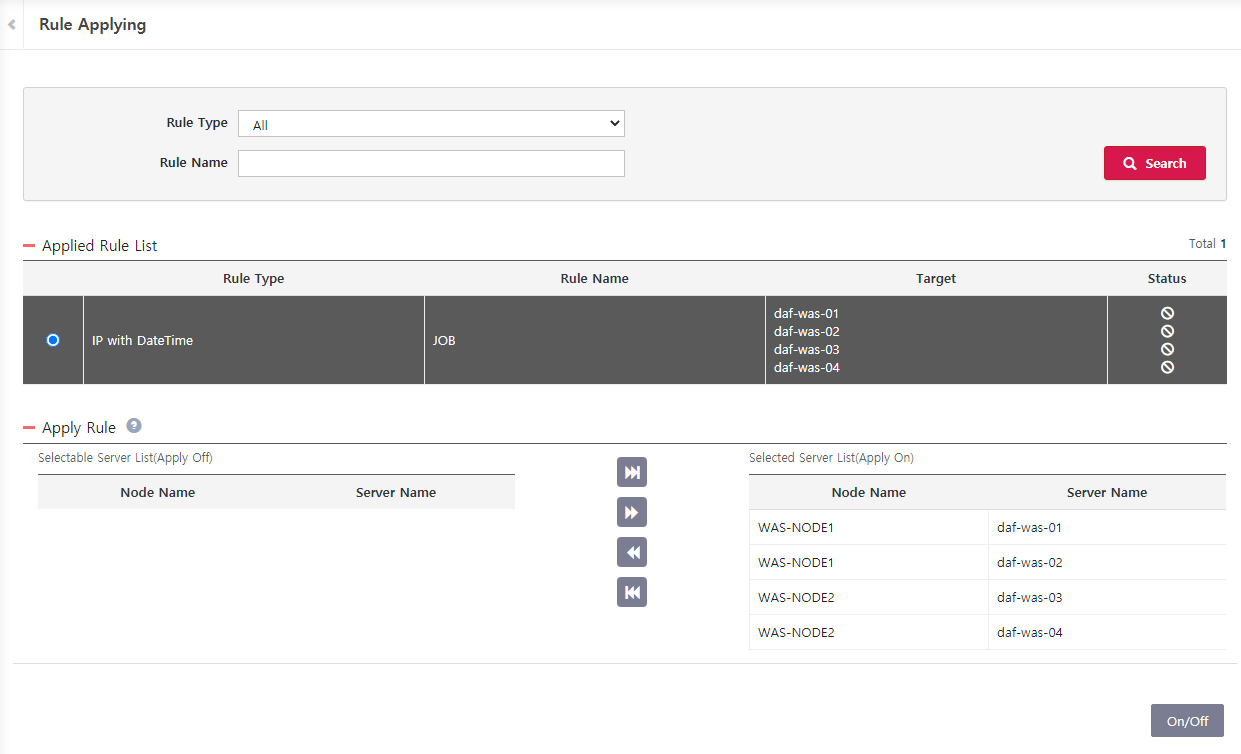Open the Apply Rule help tooltip icon
The height and width of the screenshot is (754, 1241).
(x=134, y=426)
